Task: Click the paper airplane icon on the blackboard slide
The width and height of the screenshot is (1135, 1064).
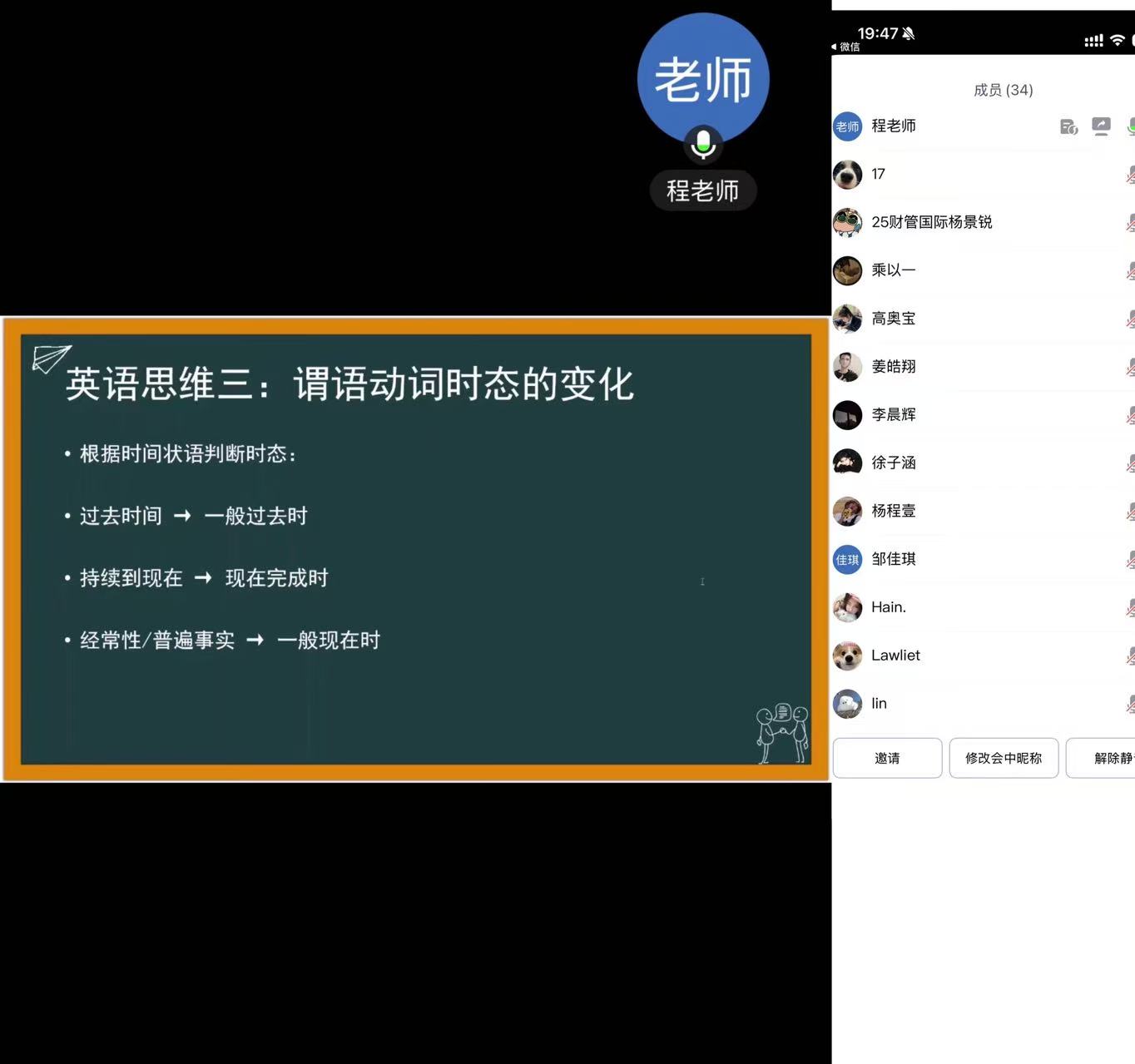Action: [52, 359]
